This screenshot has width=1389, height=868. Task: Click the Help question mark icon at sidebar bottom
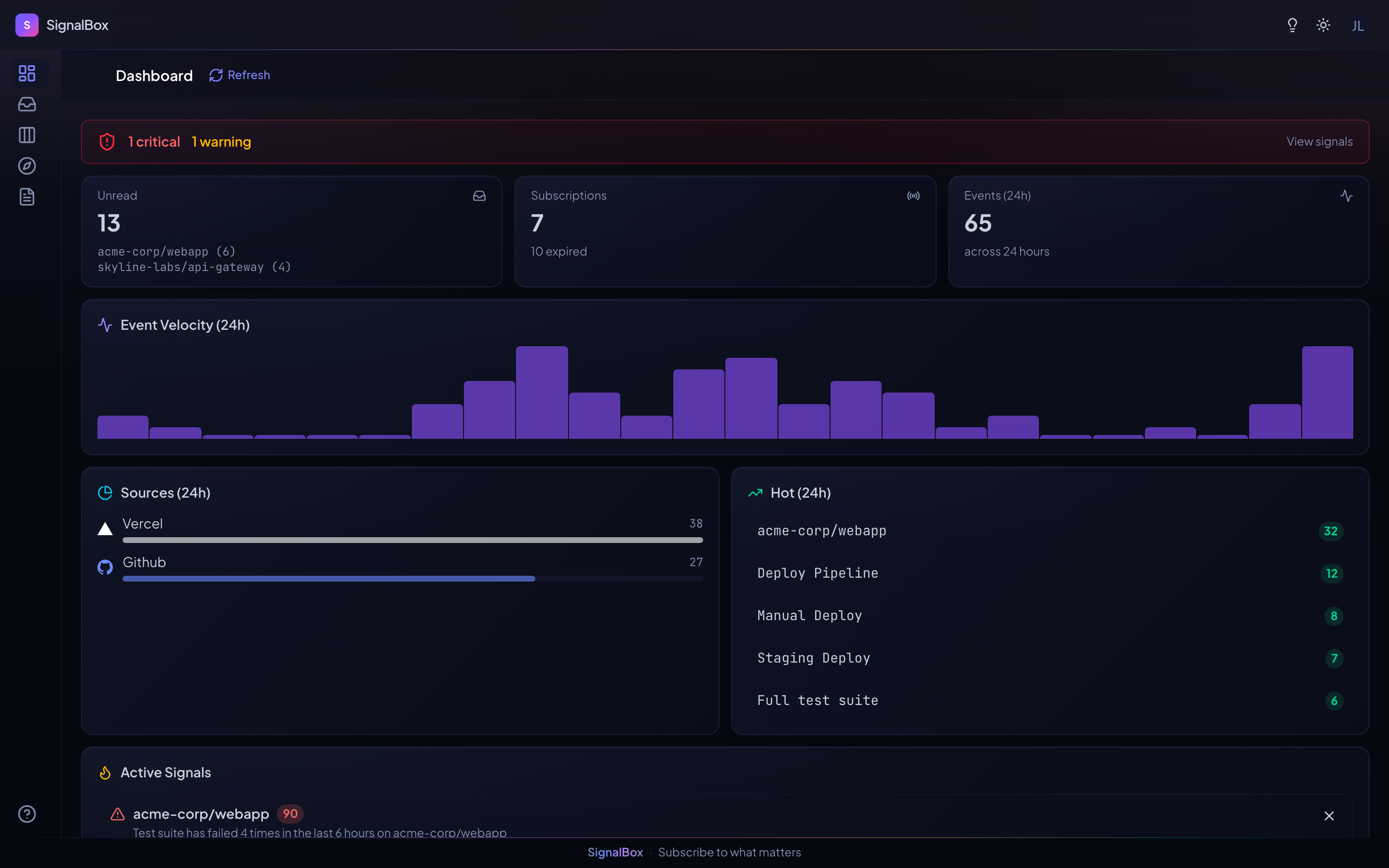tap(27, 814)
